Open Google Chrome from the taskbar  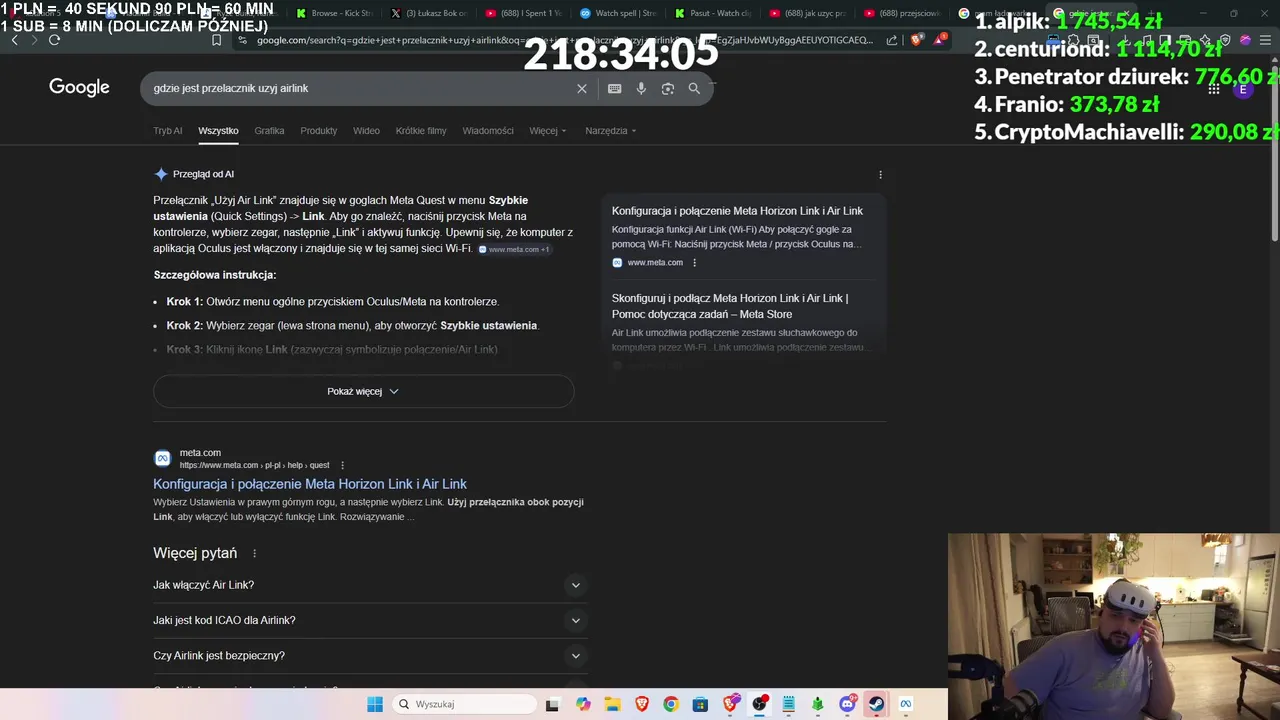(671, 704)
